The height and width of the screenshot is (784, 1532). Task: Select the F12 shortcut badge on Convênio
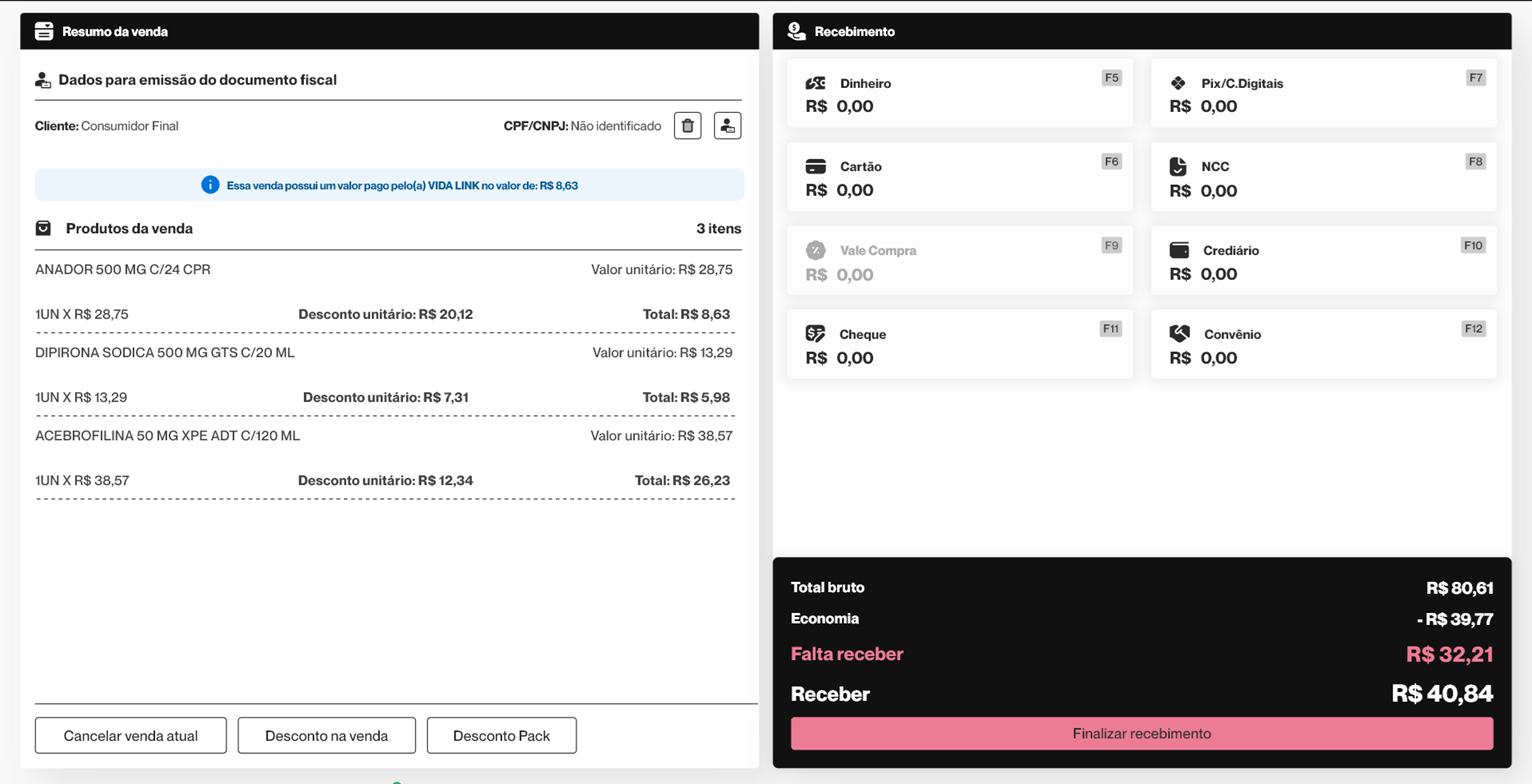pyautogui.click(x=1473, y=328)
